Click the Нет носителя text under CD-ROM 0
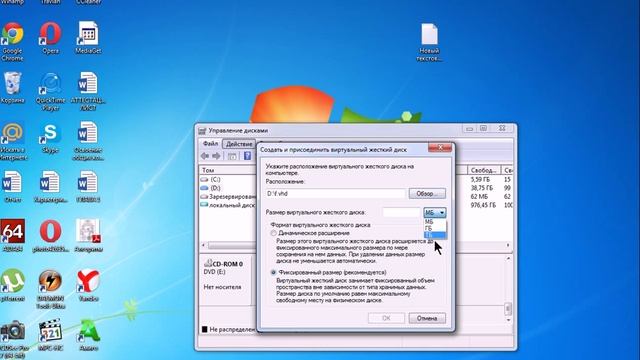The width and height of the screenshot is (640, 360). [222, 287]
